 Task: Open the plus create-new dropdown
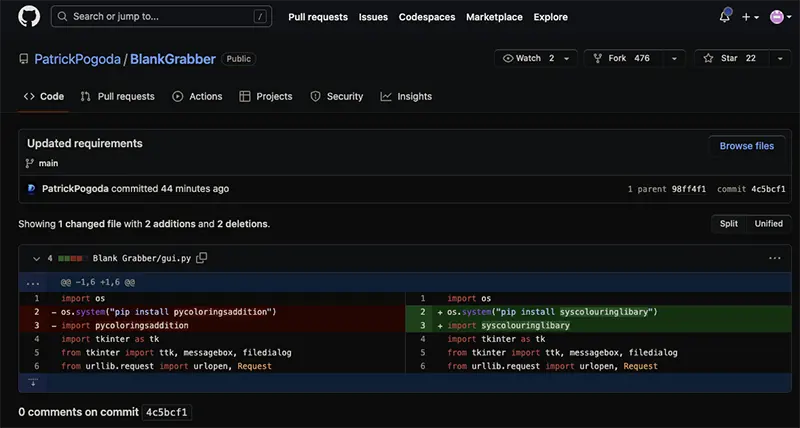(750, 17)
